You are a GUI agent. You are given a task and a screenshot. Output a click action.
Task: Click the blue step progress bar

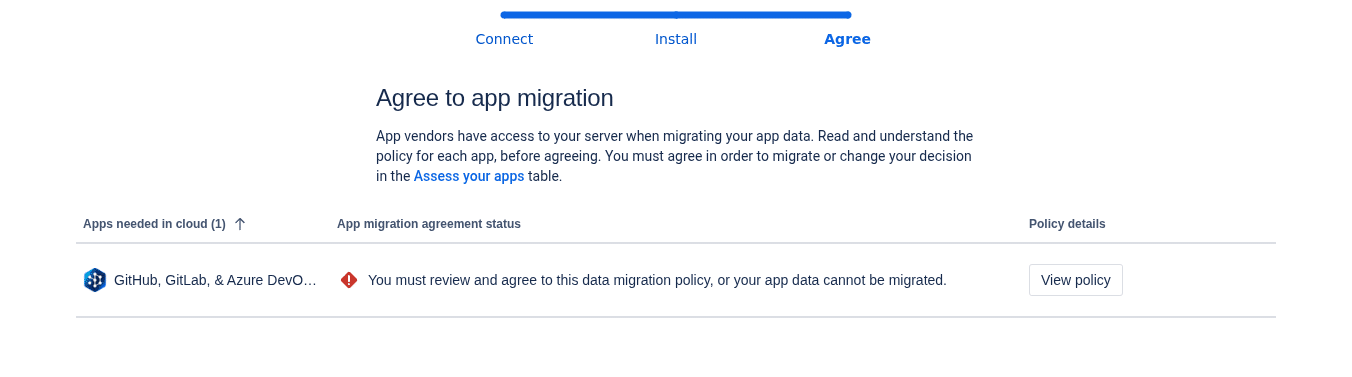coord(676,15)
